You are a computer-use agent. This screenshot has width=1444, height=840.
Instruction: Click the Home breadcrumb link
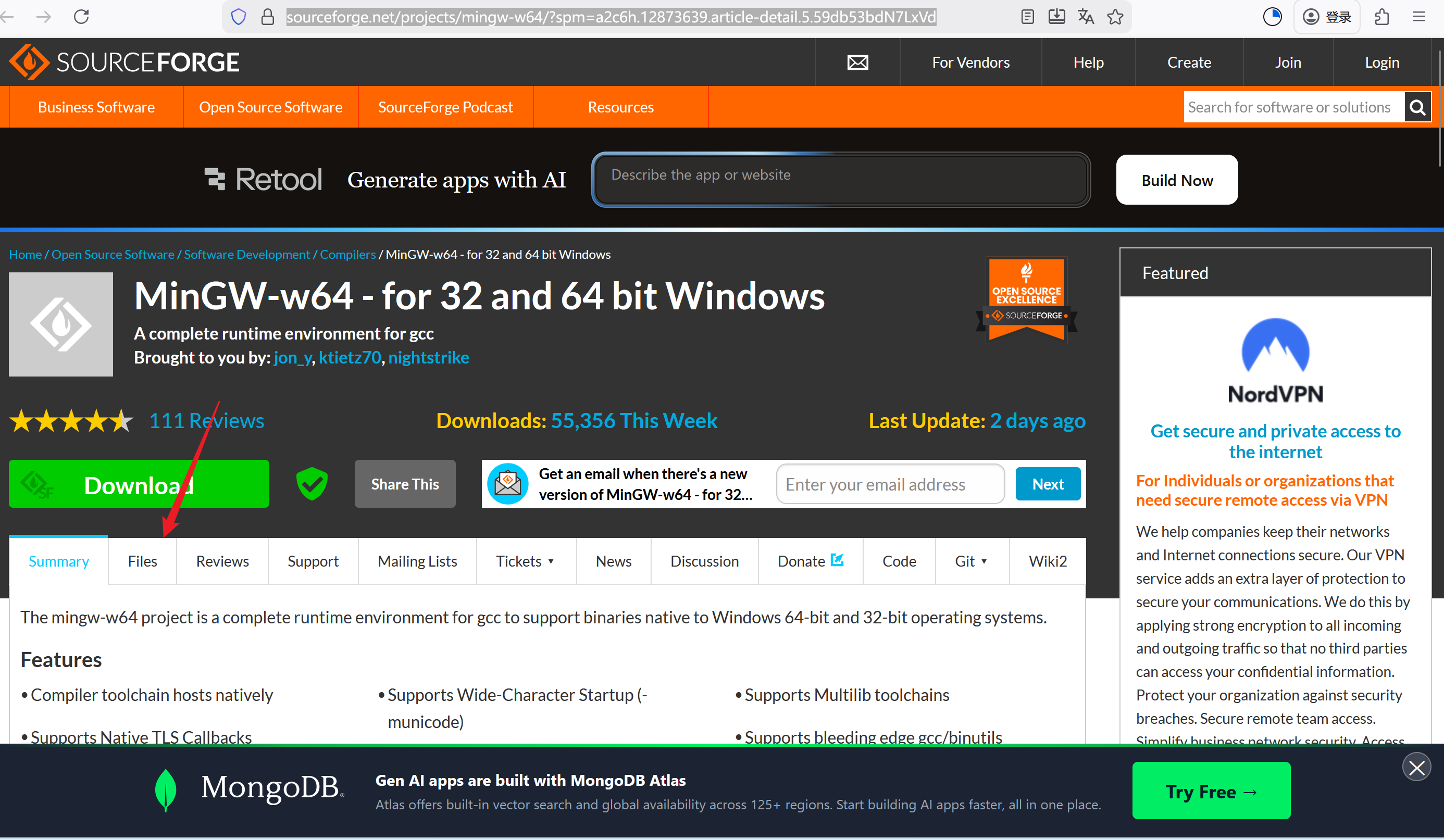click(25, 255)
